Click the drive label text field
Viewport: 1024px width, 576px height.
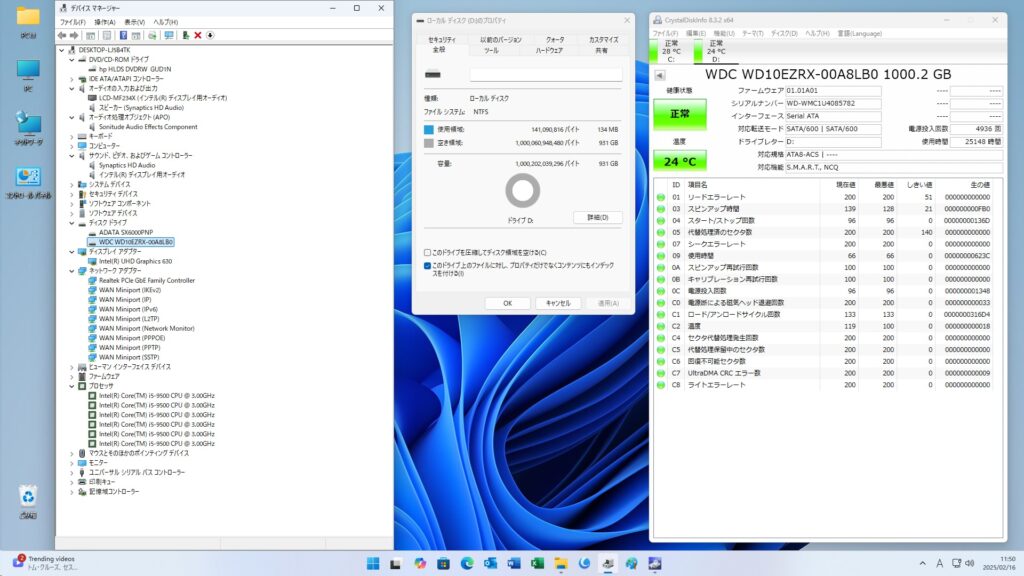pos(546,75)
